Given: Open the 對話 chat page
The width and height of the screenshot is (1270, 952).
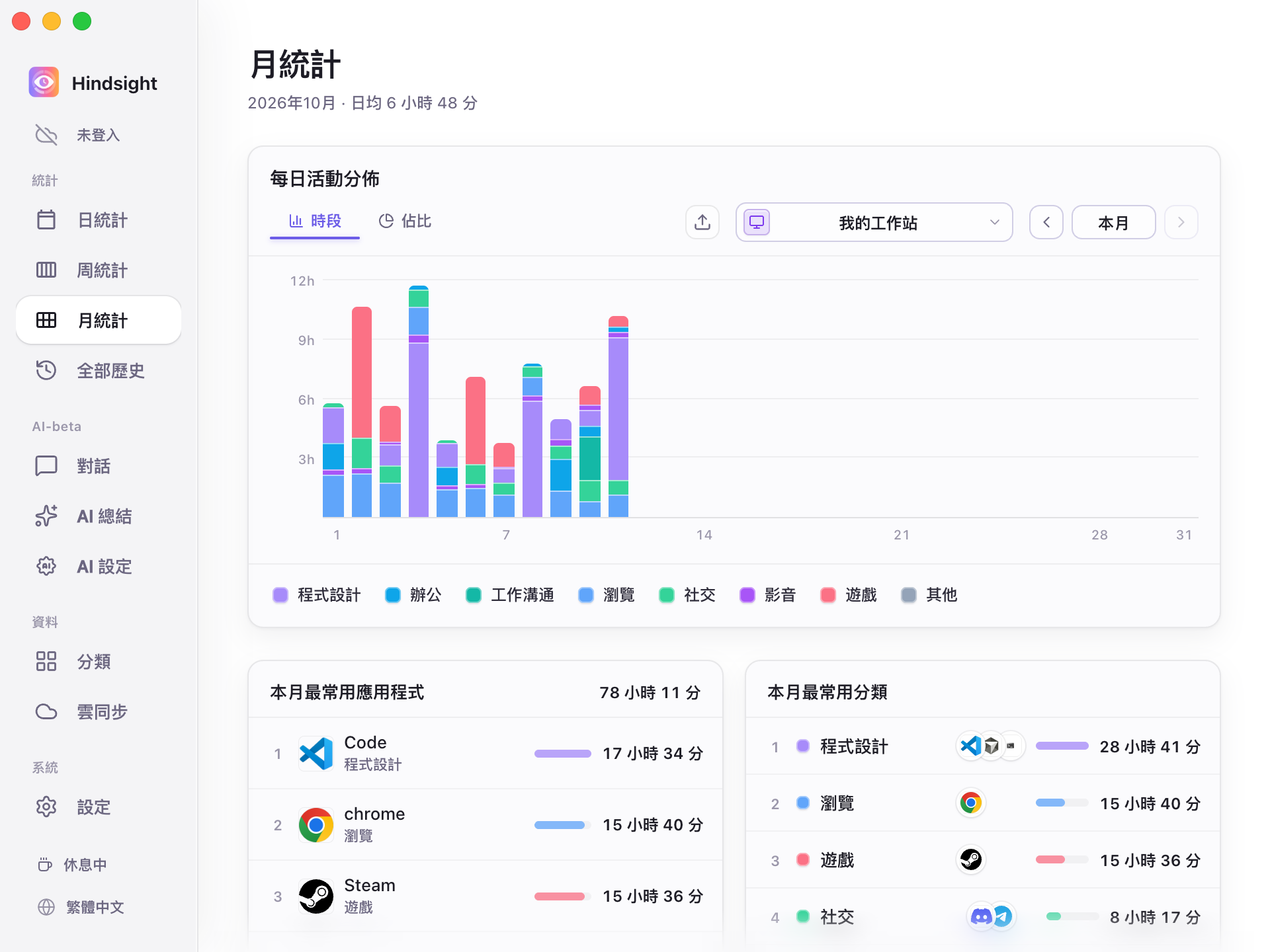Looking at the screenshot, I should (x=99, y=465).
